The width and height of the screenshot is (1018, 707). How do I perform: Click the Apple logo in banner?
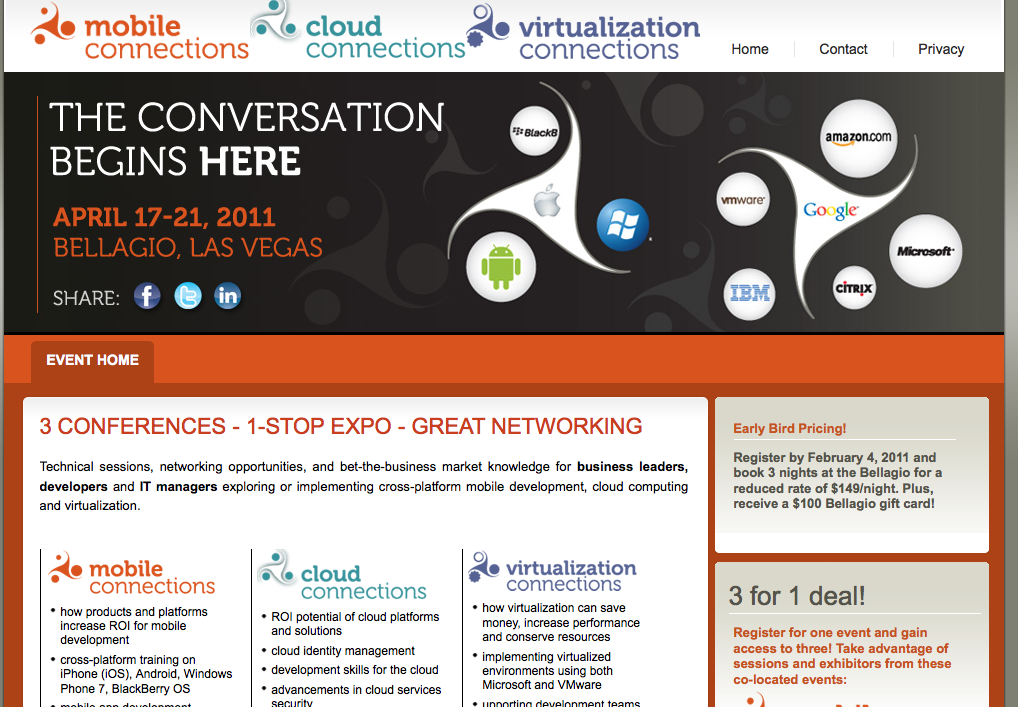547,200
